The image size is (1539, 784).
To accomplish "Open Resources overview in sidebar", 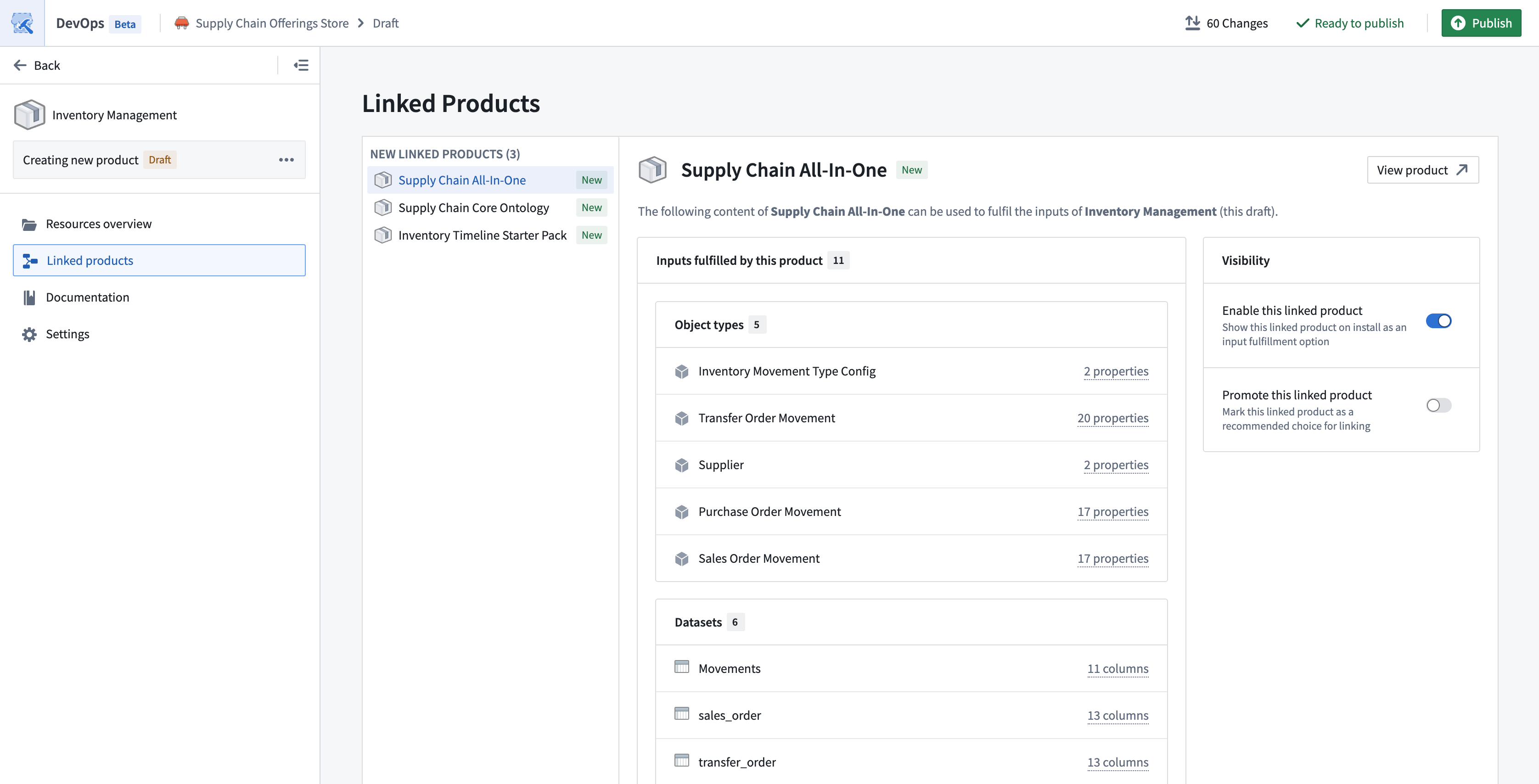I will coord(99,224).
